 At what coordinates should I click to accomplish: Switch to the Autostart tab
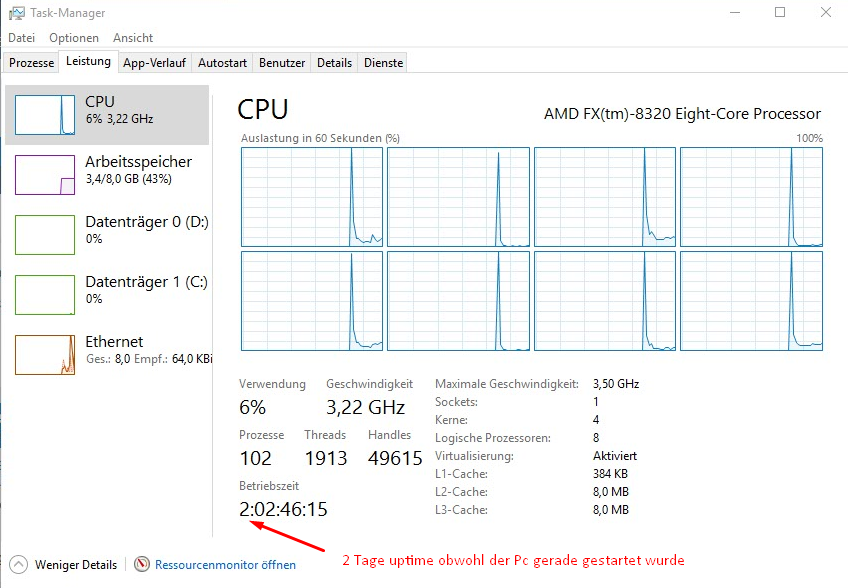222,63
